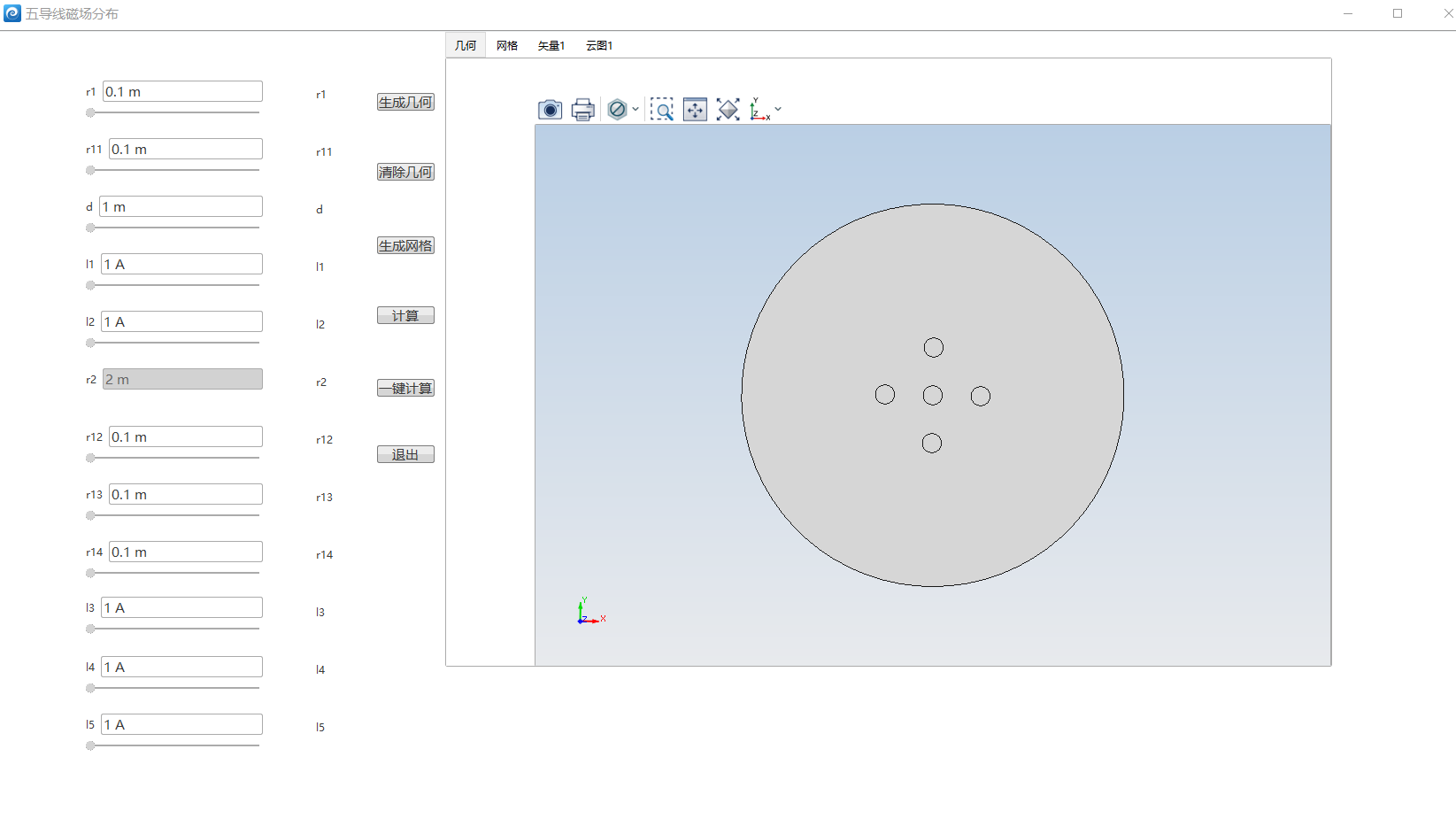This screenshot has width=1456, height=834.
Task: Open dropdown arrow beside hexagon icon
Action: (x=636, y=110)
